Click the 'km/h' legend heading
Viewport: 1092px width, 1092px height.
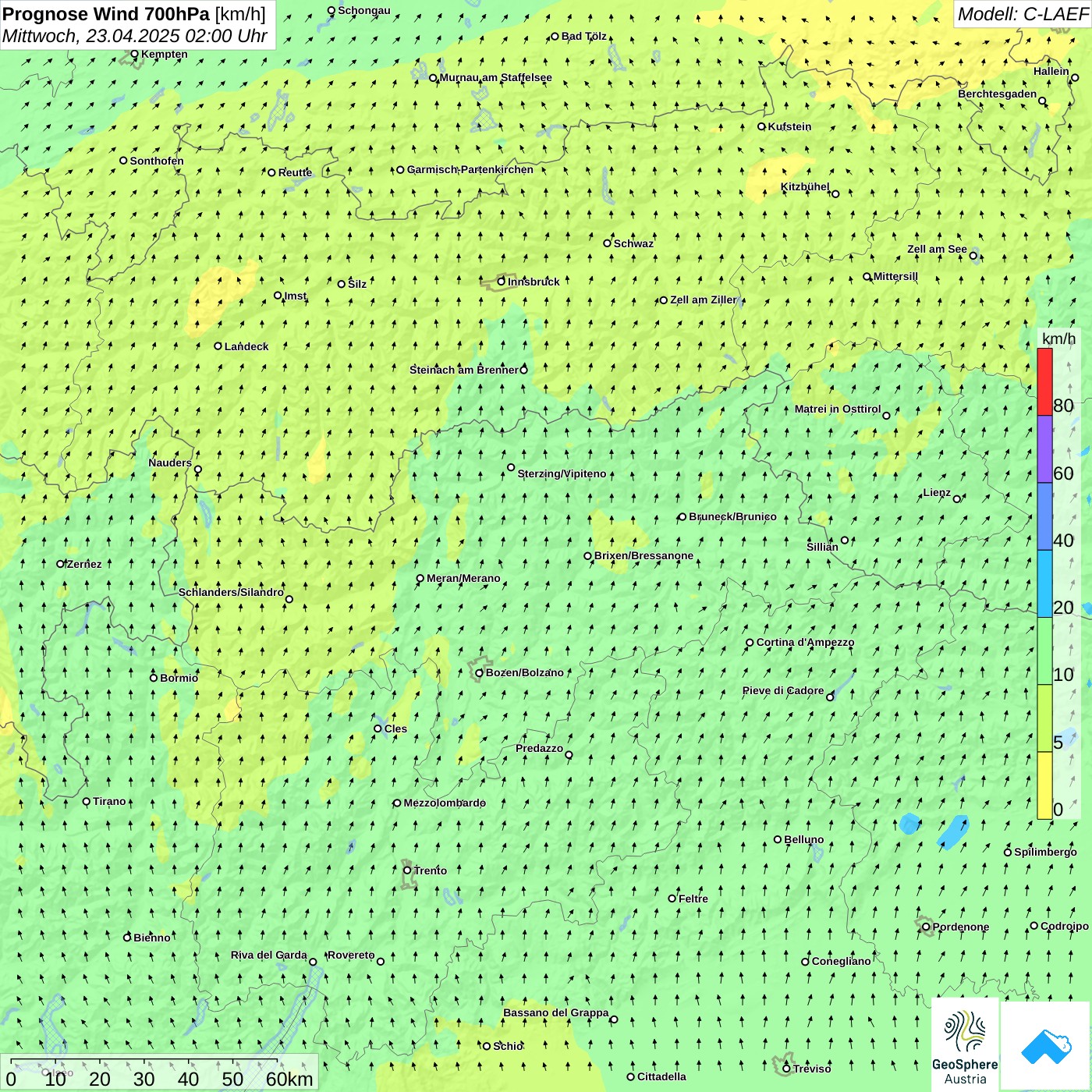point(1059,339)
